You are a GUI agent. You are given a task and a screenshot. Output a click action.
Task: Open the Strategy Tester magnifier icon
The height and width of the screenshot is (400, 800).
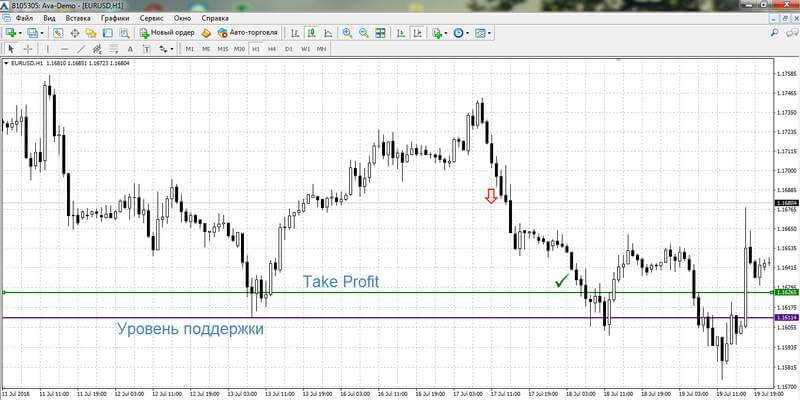tap(124, 33)
